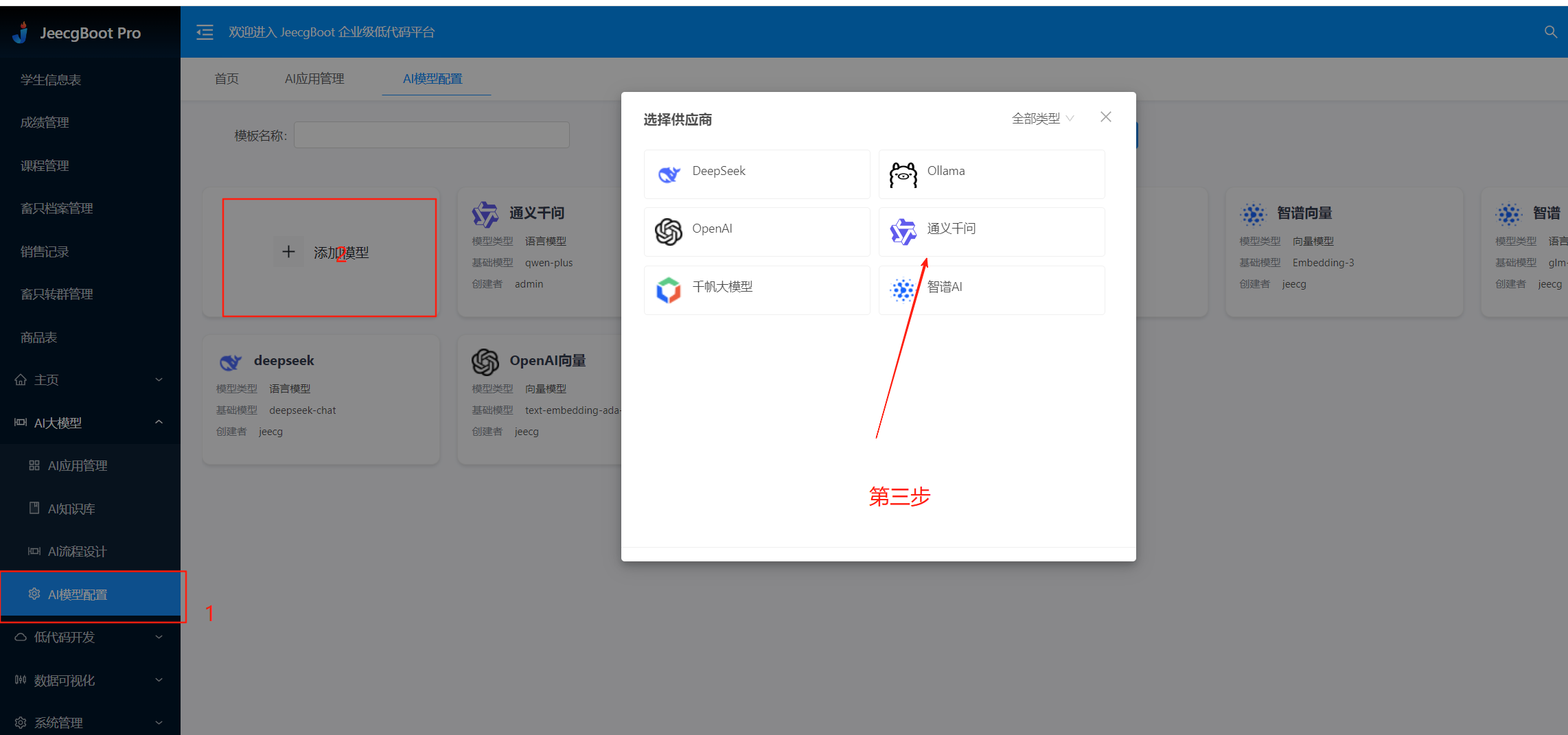This screenshot has width=1568, height=735.
Task: Collapse the sidebar with the menu fold icon
Action: click(205, 32)
